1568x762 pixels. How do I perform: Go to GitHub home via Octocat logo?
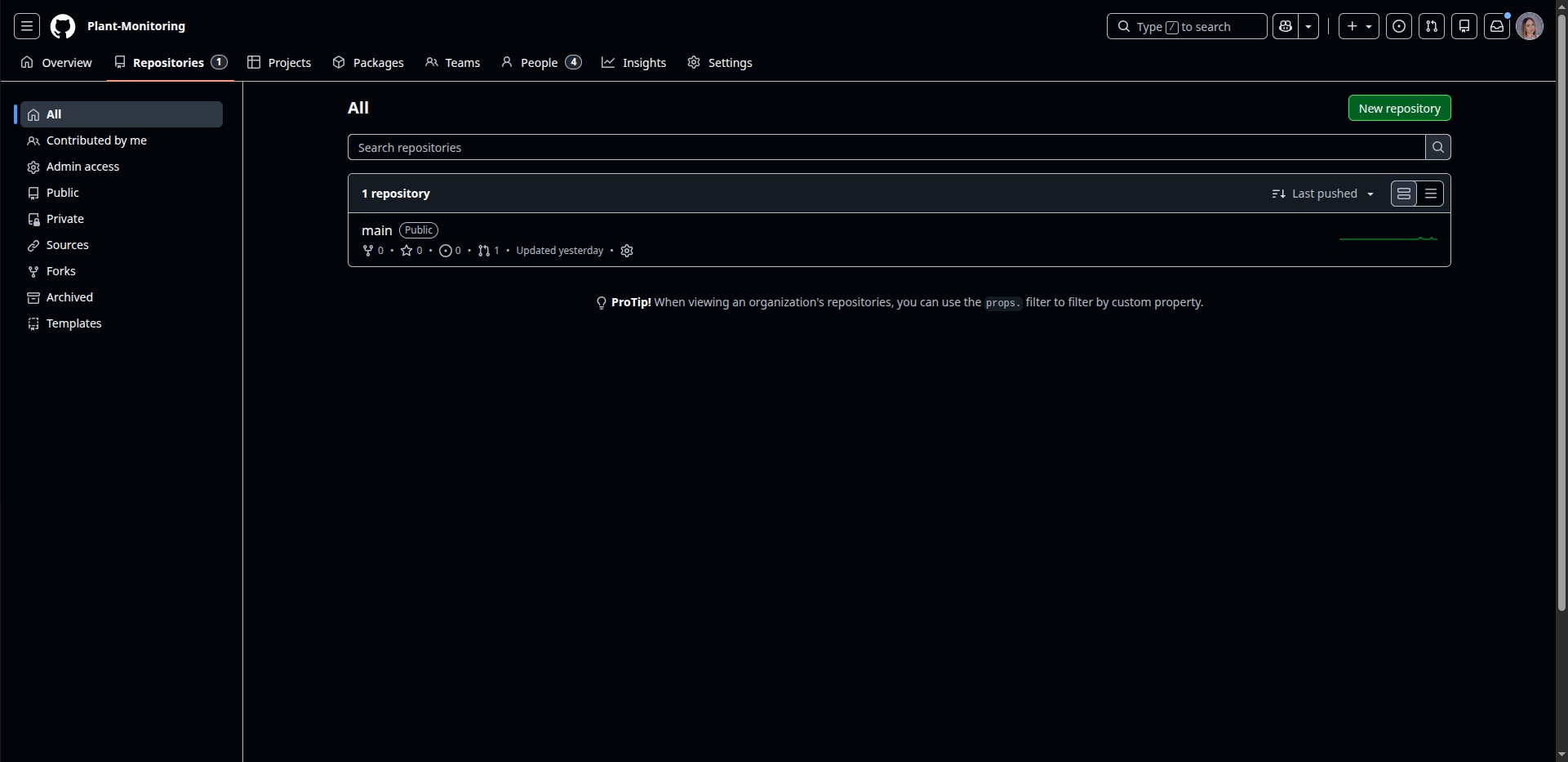[63, 26]
